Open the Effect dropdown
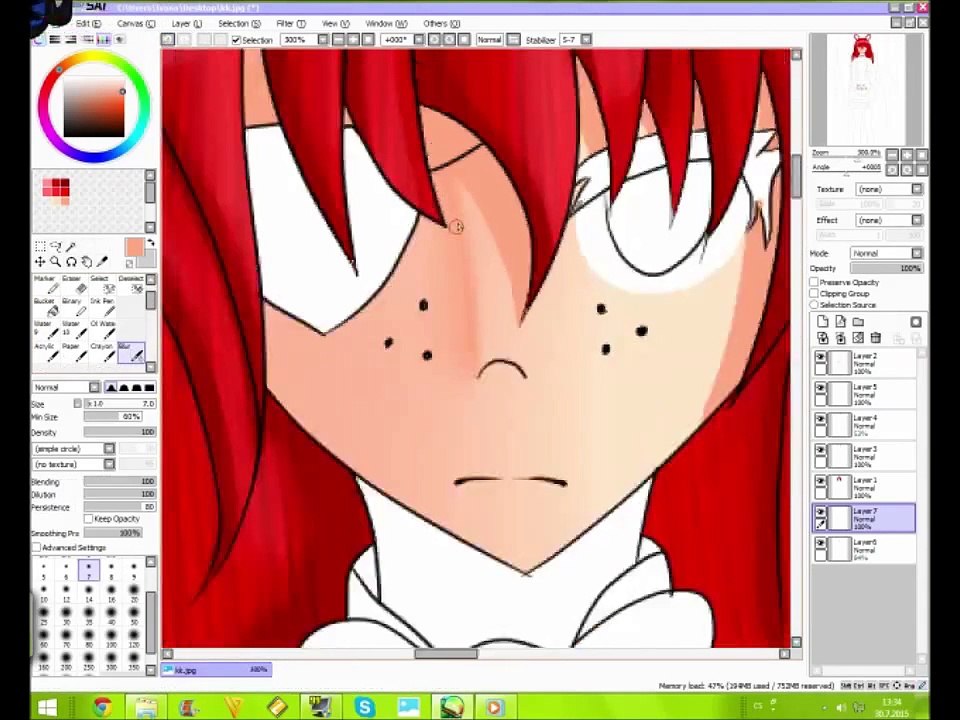This screenshot has width=960, height=720. coord(890,220)
